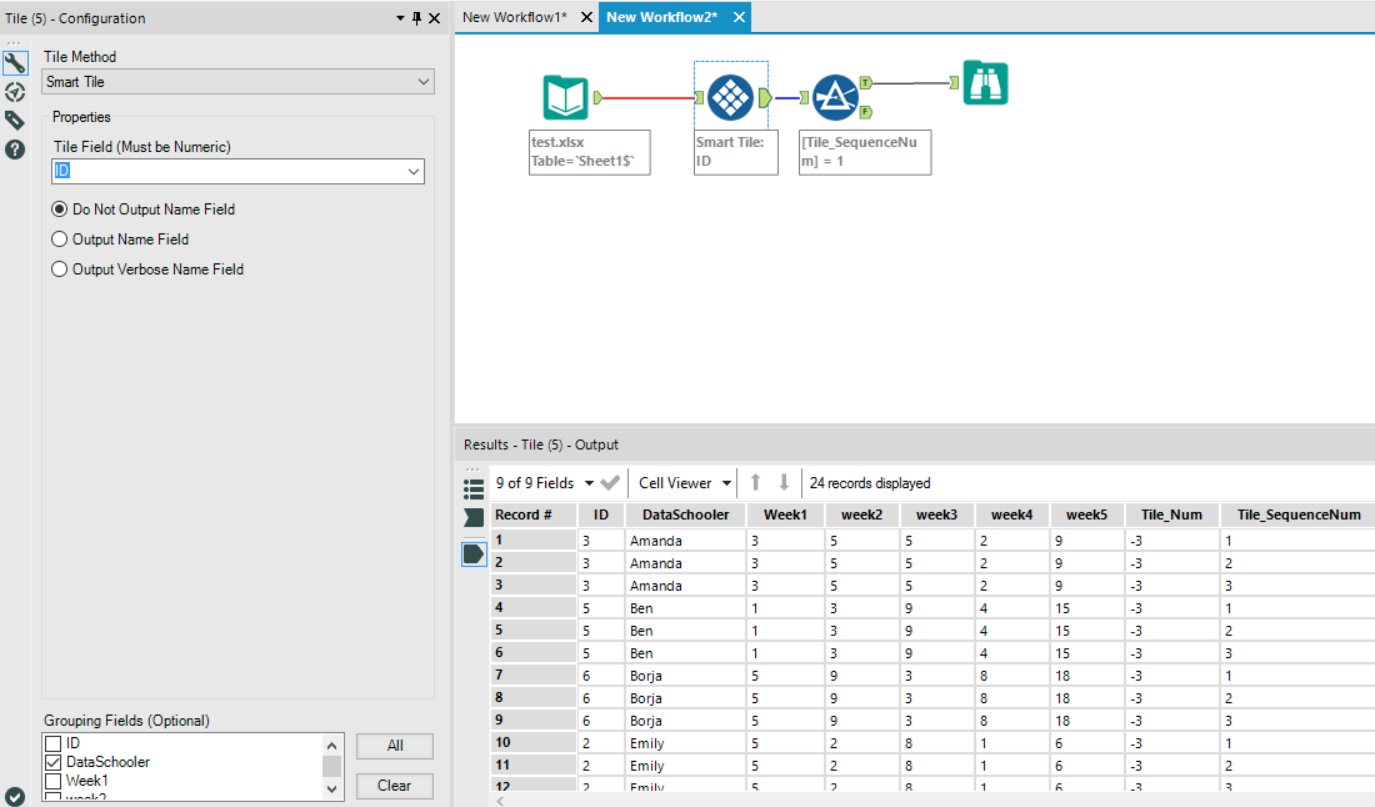Open the wrench configuration icon
This screenshot has width=1375, height=807.
[15, 63]
